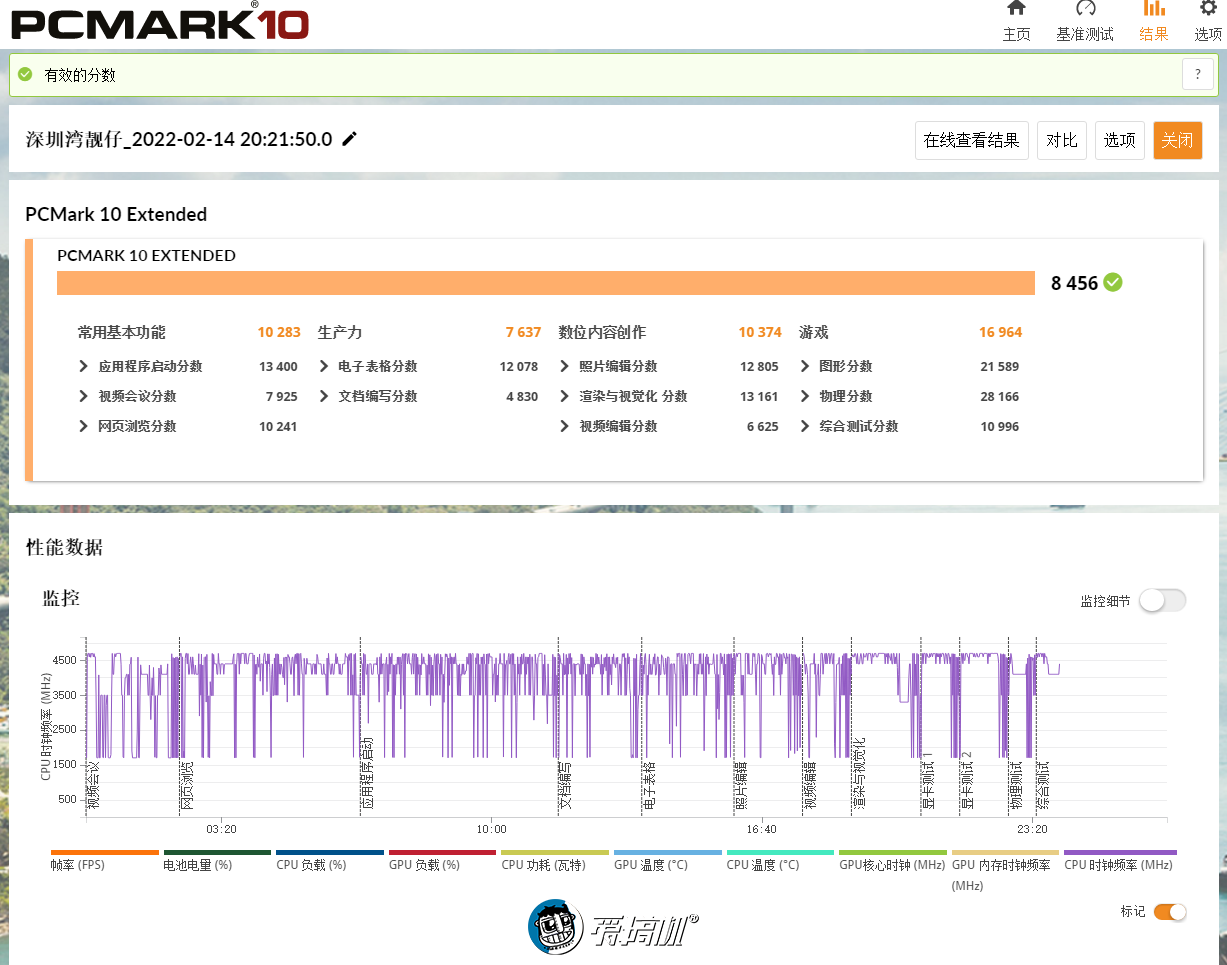Edit result name with pencil icon
The image size is (1227, 965).
coord(349,139)
